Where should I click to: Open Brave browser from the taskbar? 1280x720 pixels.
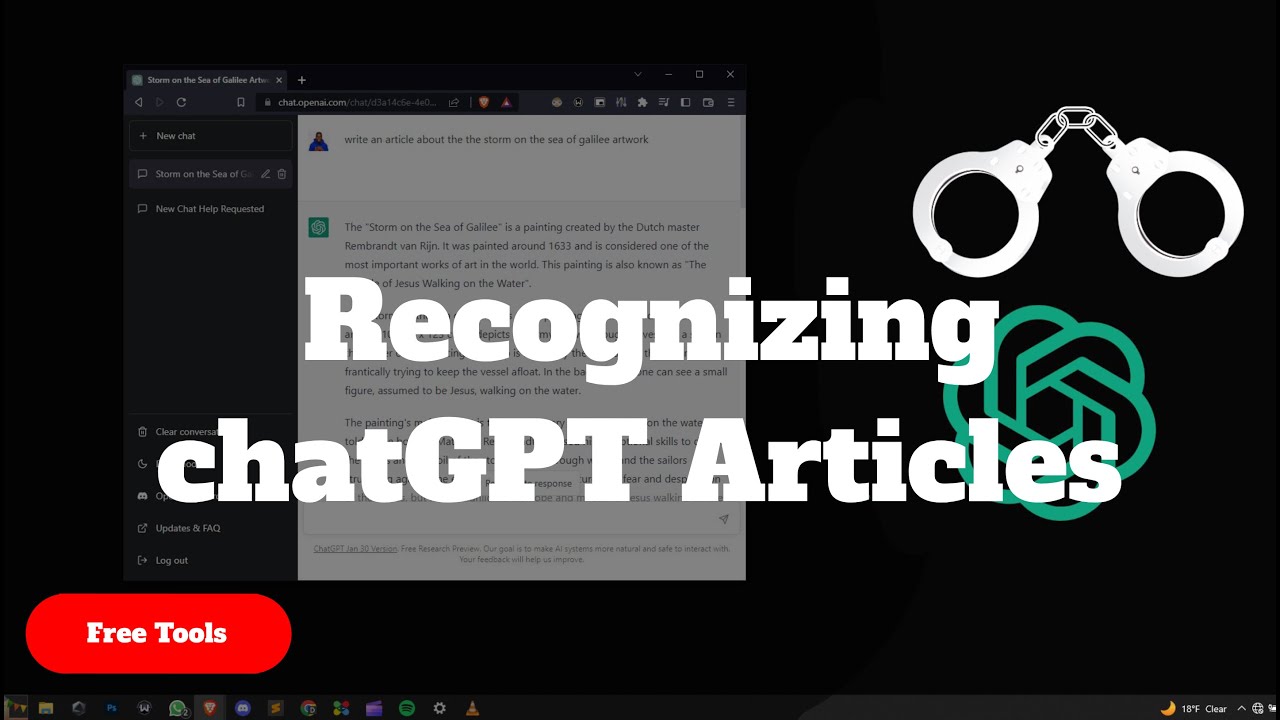(210, 708)
